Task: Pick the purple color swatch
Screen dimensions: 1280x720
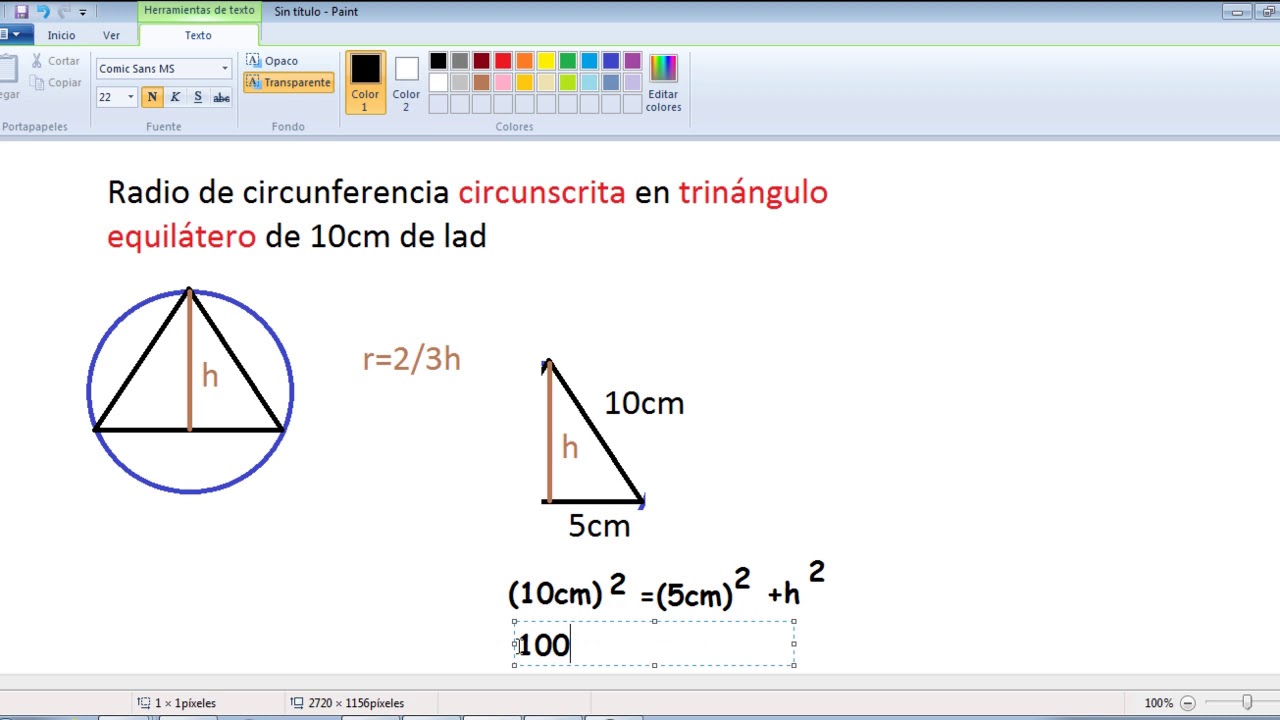Action: tap(633, 61)
